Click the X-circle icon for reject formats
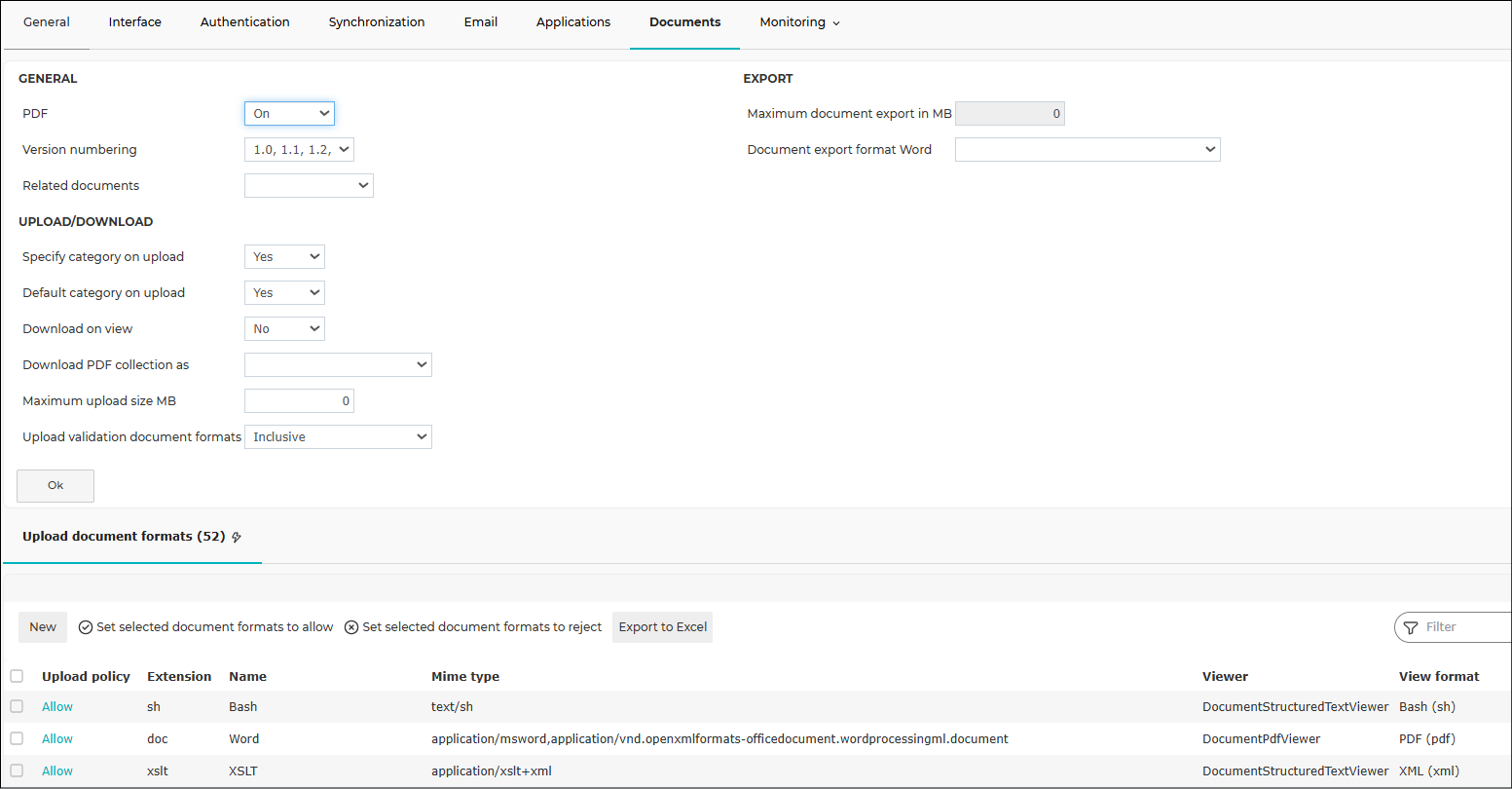Image resolution: width=1512 pixels, height=789 pixels. tap(351, 627)
